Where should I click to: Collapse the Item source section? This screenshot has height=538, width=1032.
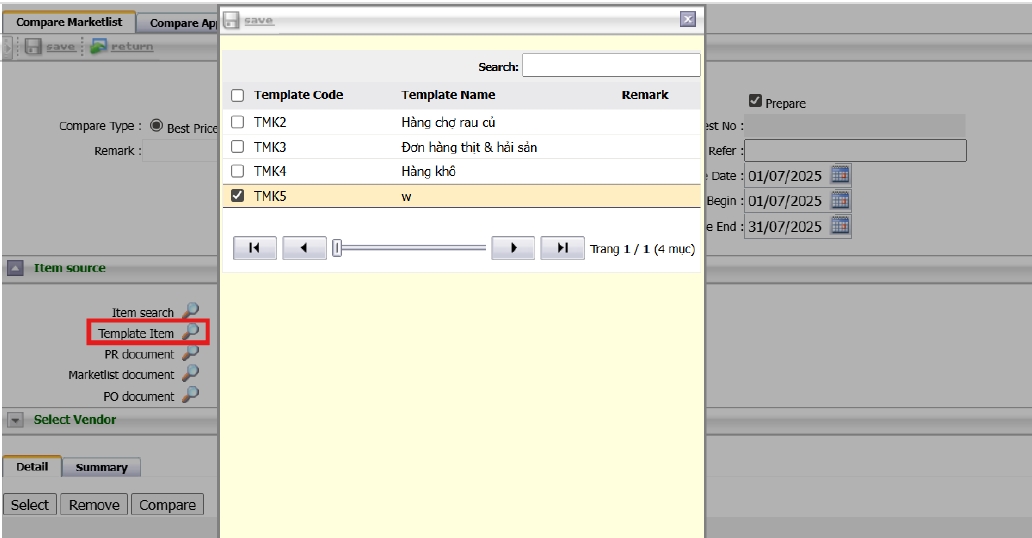(x=16, y=268)
